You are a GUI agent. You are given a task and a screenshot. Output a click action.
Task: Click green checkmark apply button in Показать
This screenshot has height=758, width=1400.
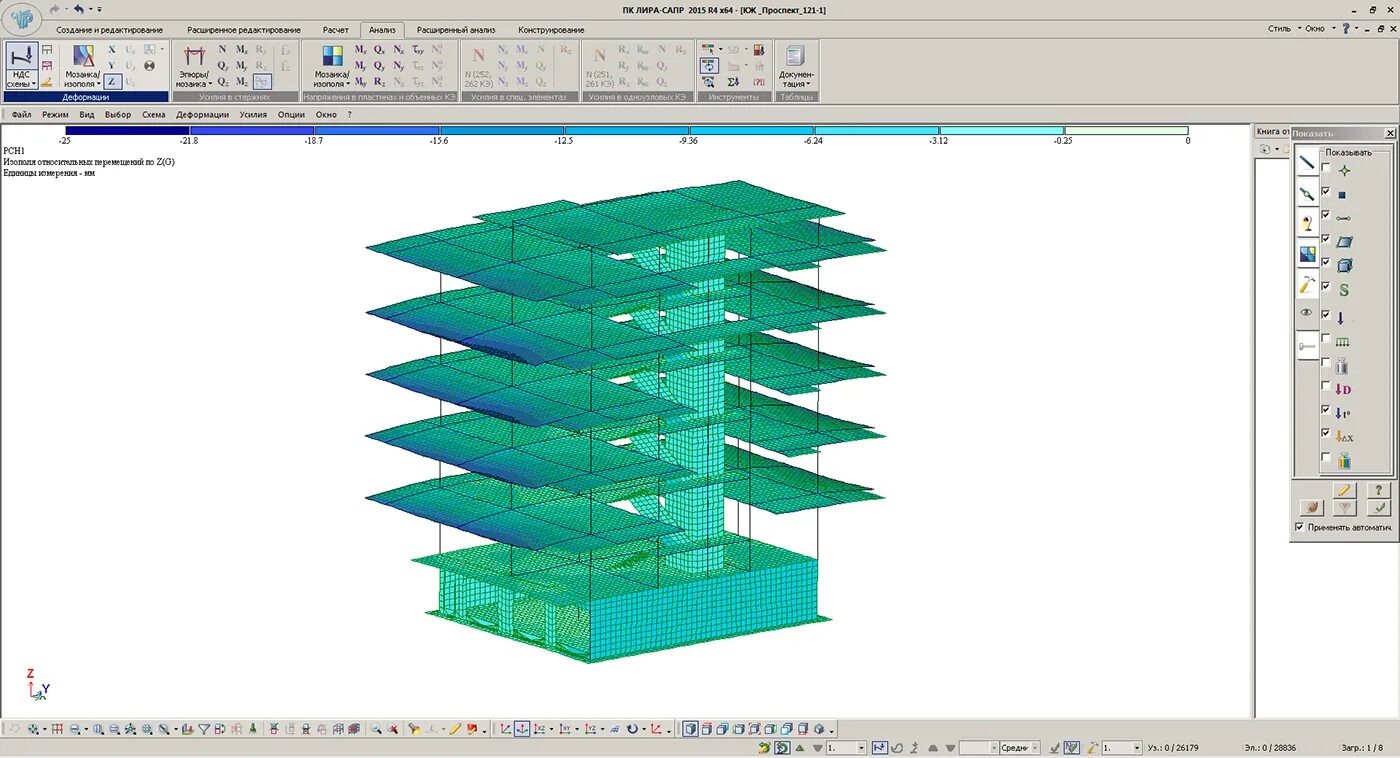(x=1378, y=508)
